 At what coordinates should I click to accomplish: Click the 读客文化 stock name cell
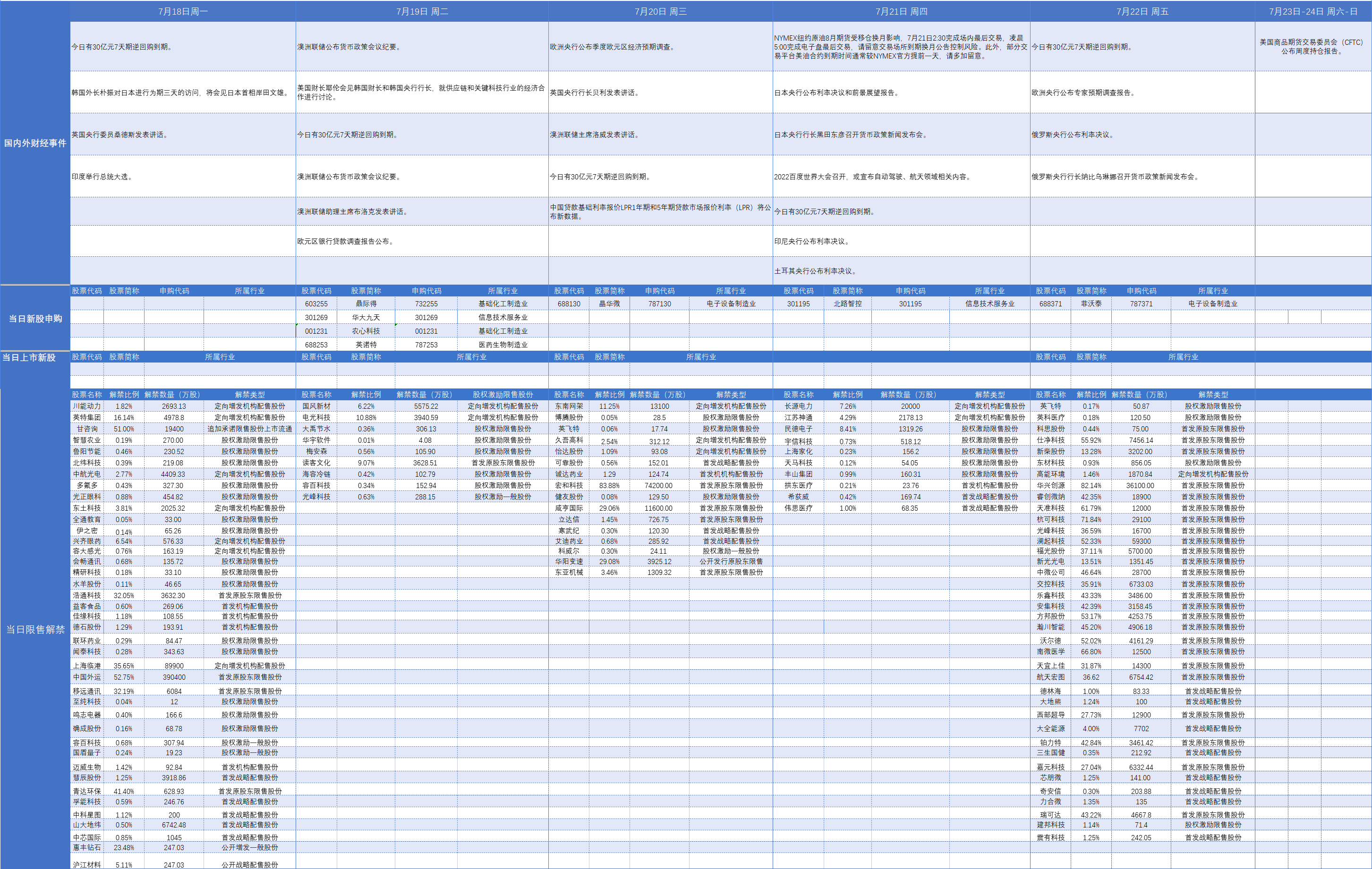click(316, 463)
